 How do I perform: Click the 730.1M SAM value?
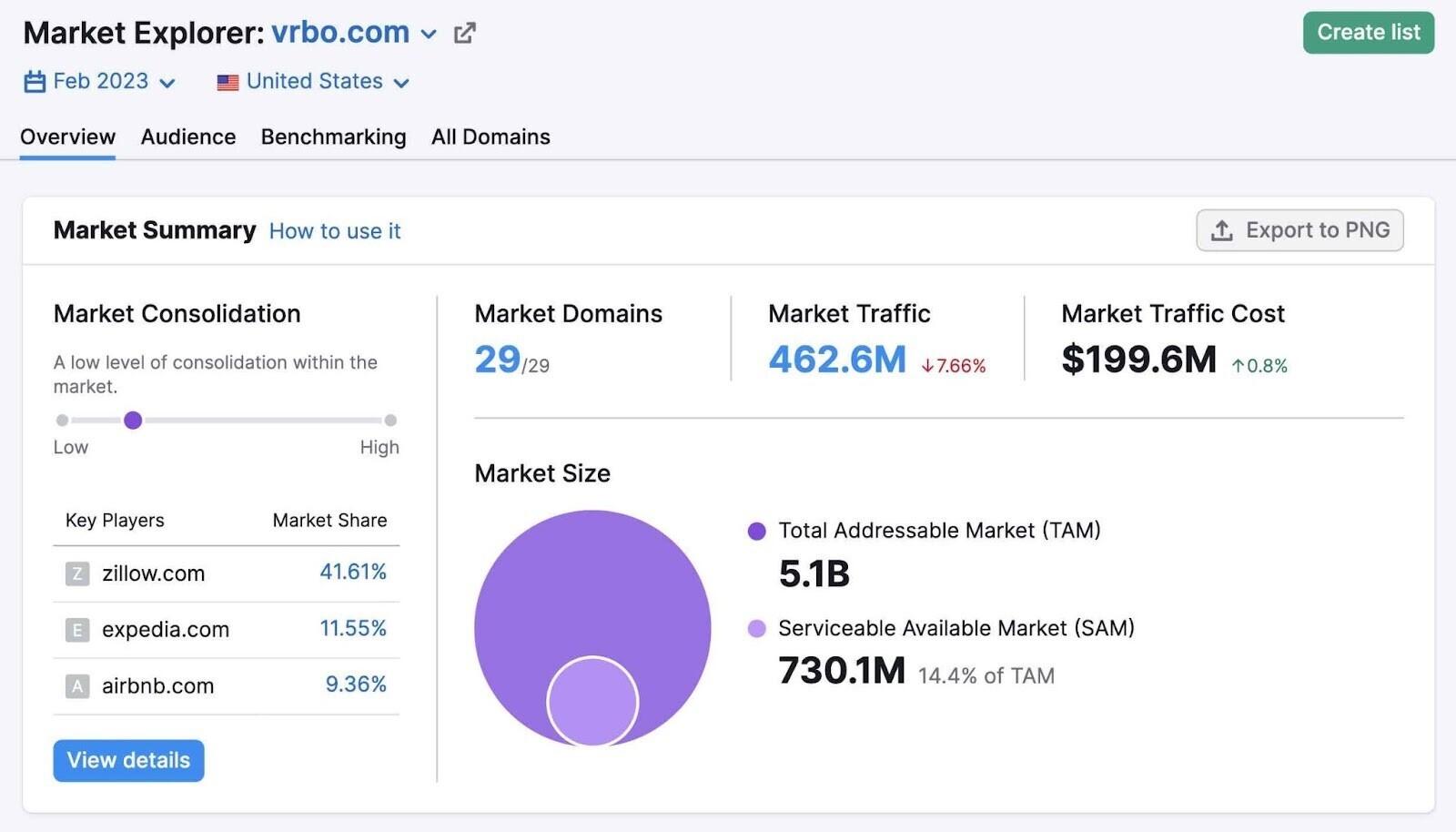(x=842, y=671)
